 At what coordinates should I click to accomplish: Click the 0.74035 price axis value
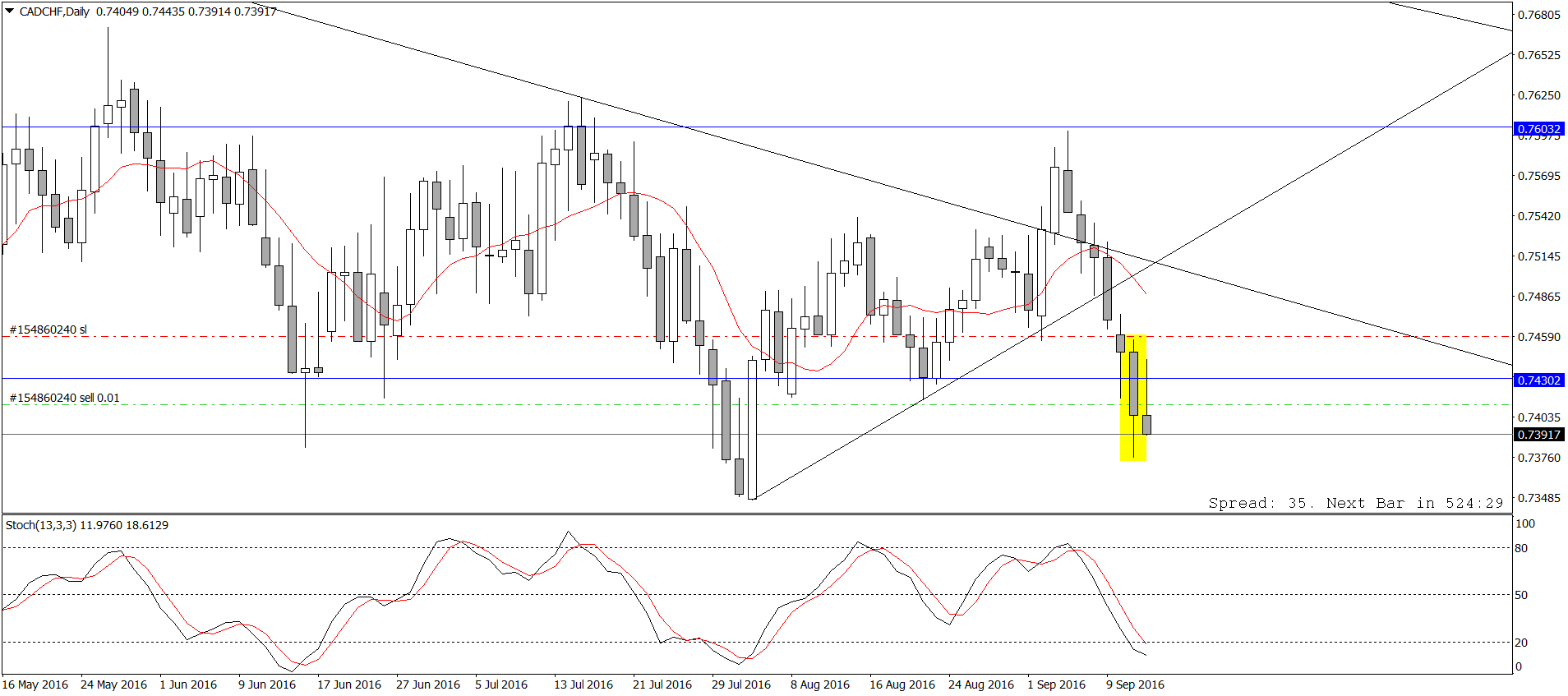(1538, 417)
